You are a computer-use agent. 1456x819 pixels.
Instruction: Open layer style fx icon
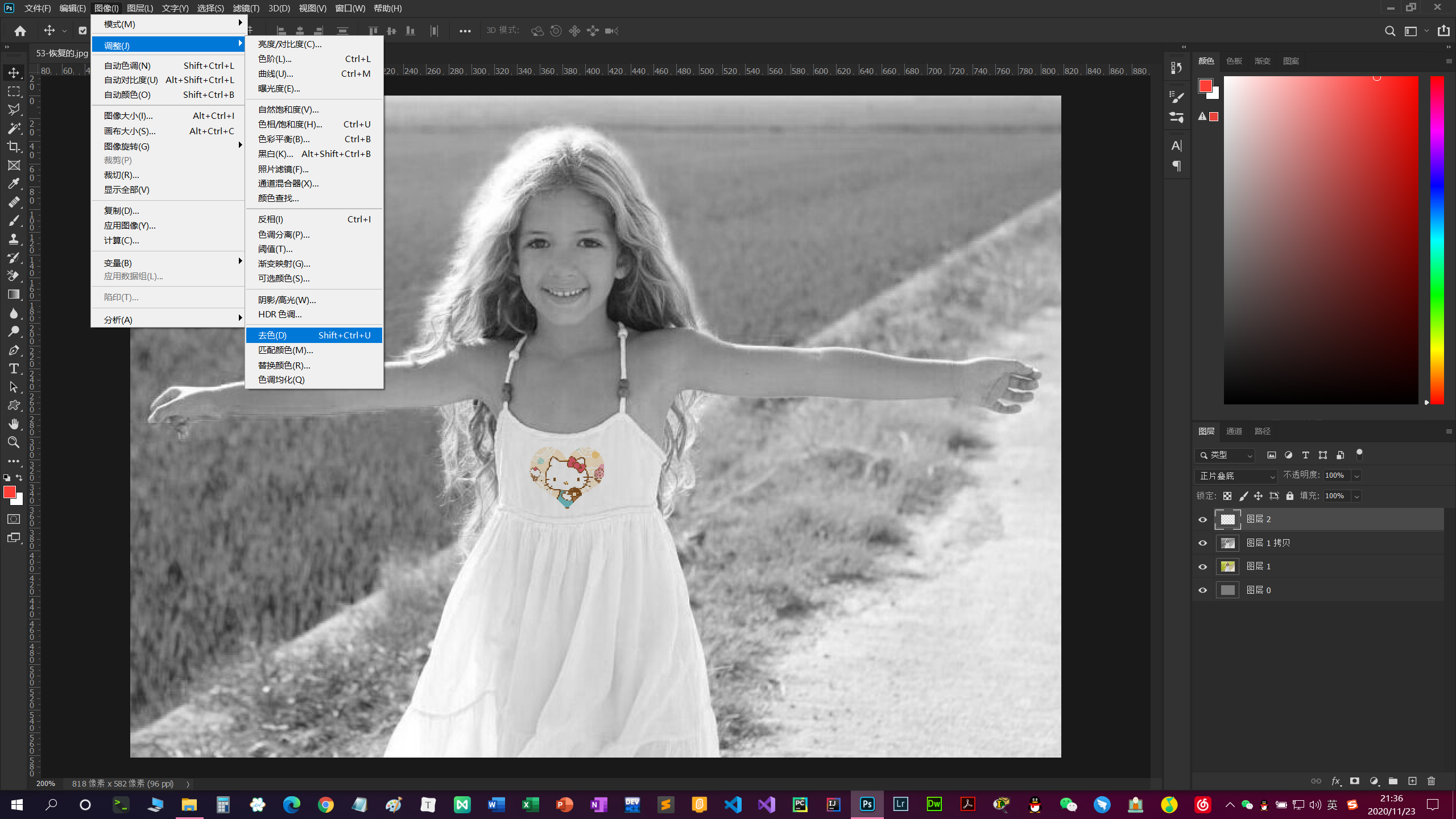1336,781
